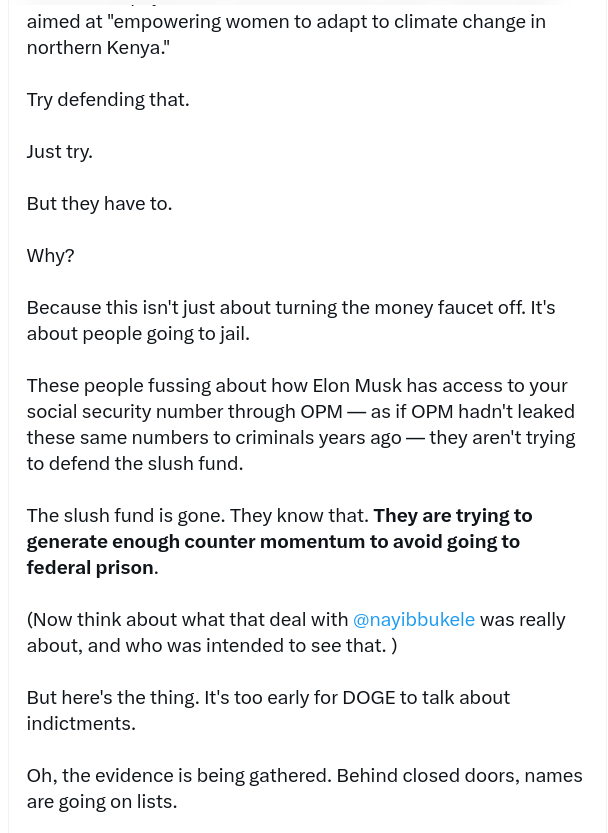Open the @nayibbukele profile mention link
This screenshot has height=833, width=608.
pos(413,619)
